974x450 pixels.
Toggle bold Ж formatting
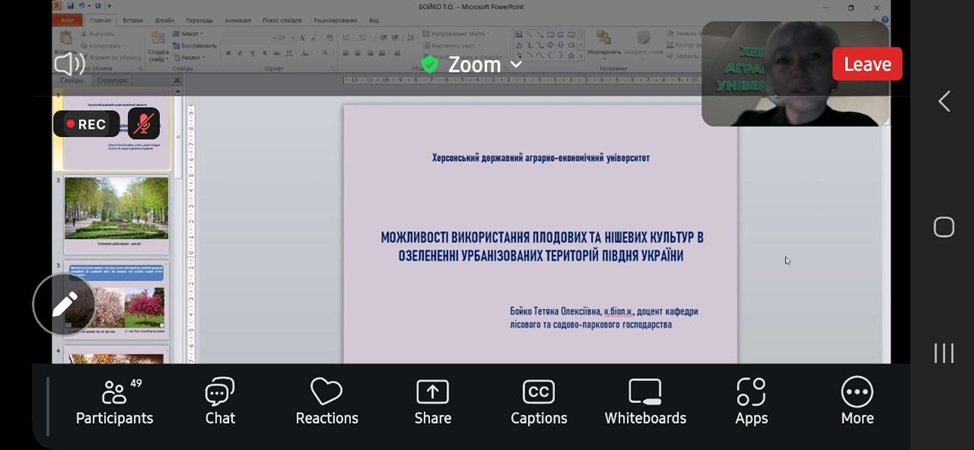(x=228, y=53)
